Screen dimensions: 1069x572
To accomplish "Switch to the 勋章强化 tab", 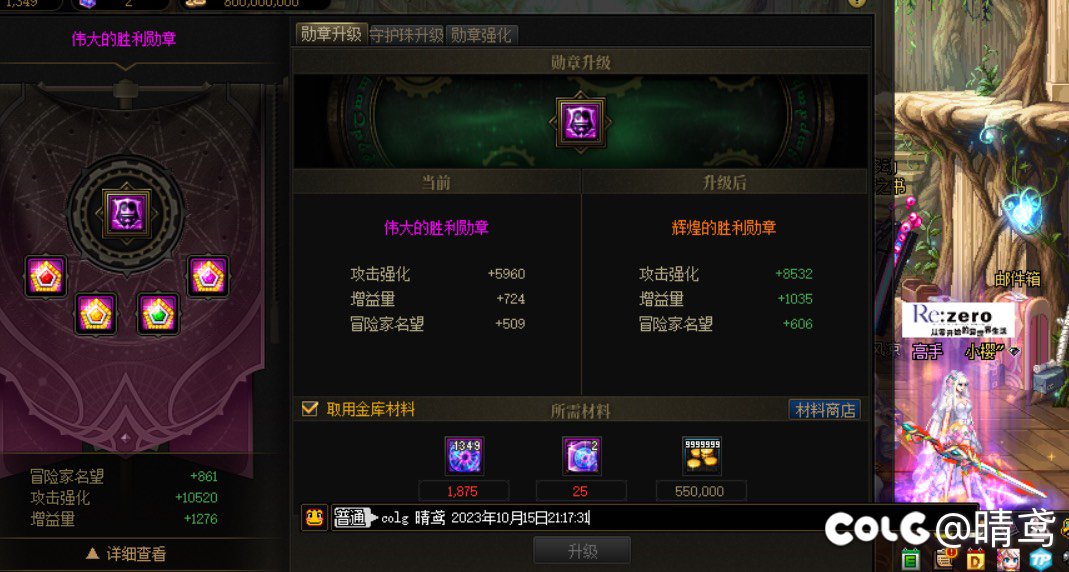I will [481, 35].
